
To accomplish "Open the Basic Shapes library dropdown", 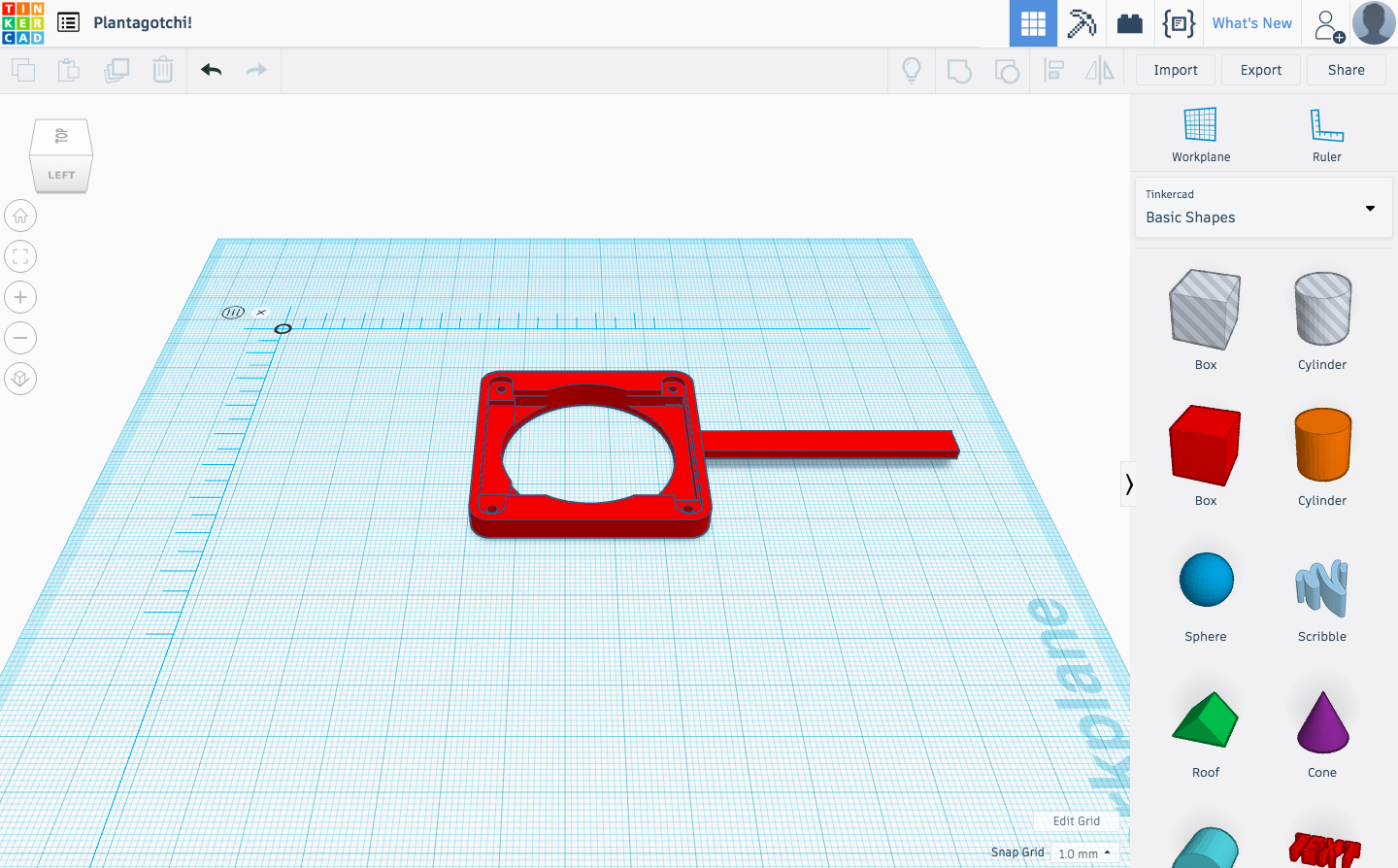I will [x=1263, y=207].
